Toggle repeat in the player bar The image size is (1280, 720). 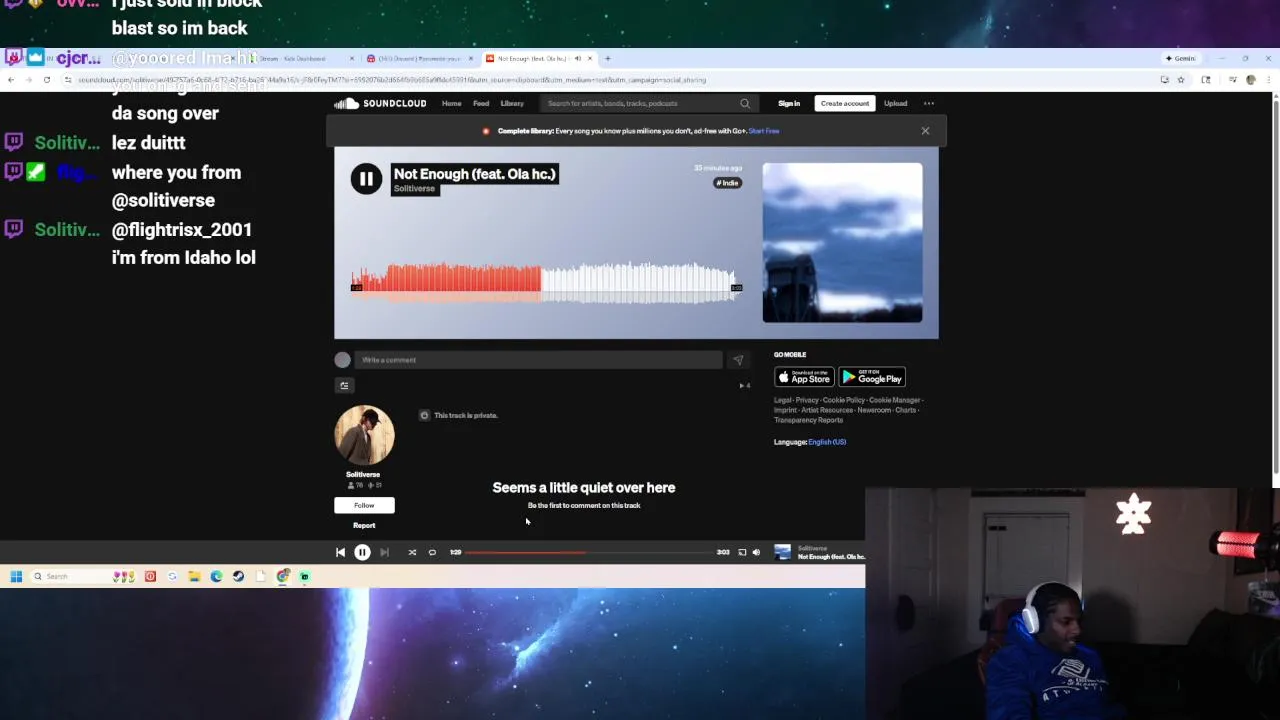432,552
